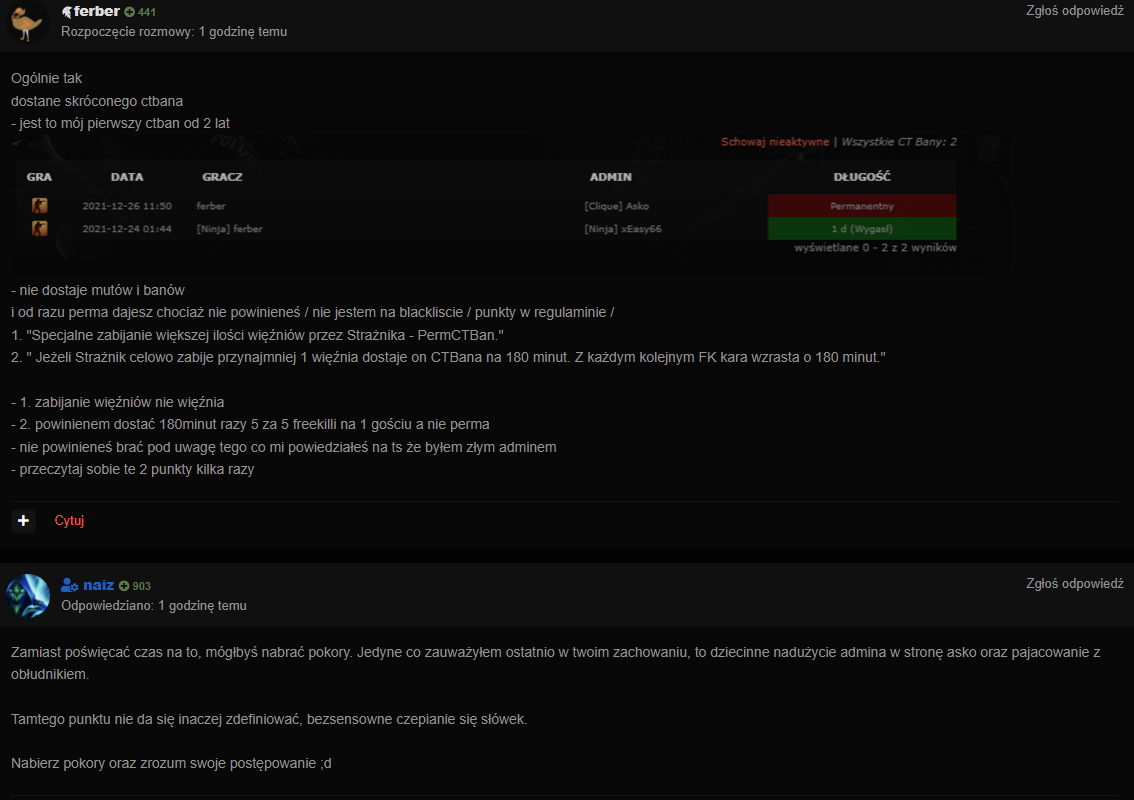Click the DATA column header
This screenshot has height=800, width=1134.
pyautogui.click(x=127, y=176)
